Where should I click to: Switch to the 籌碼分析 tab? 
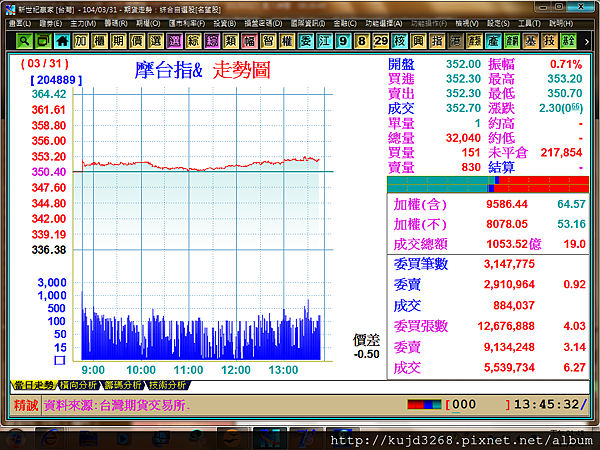click(123, 385)
